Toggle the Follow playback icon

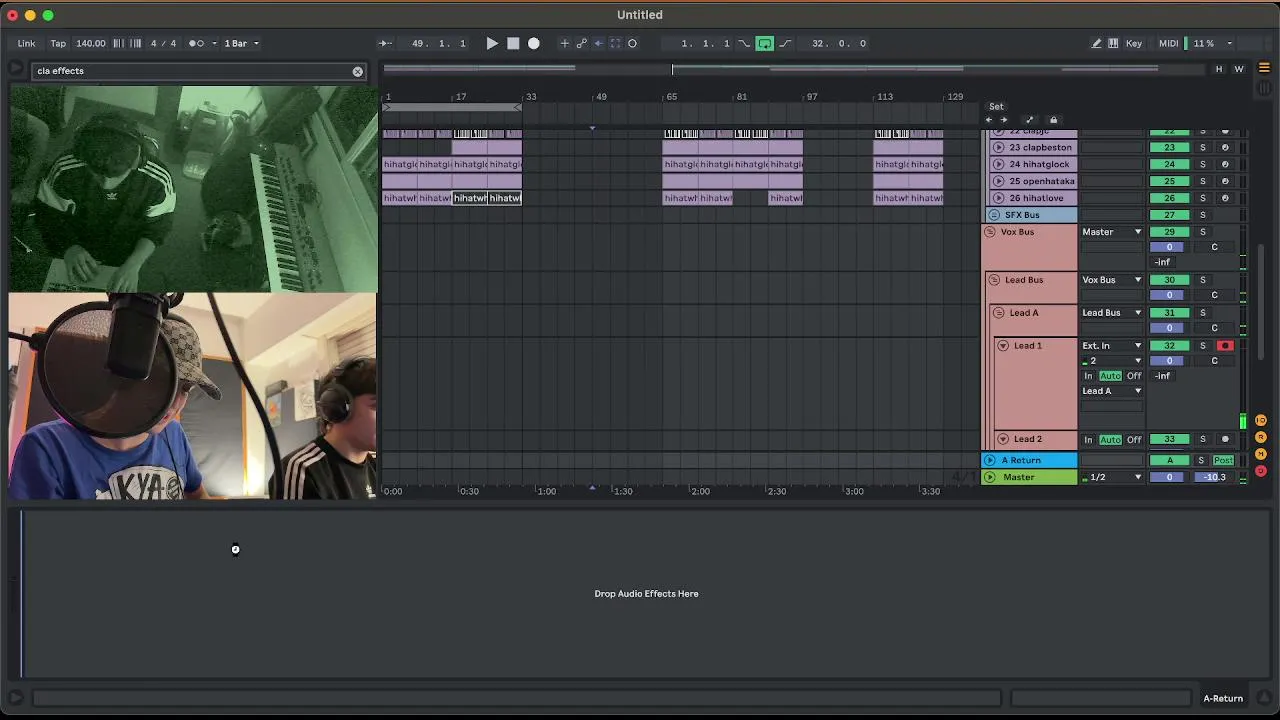click(x=385, y=43)
